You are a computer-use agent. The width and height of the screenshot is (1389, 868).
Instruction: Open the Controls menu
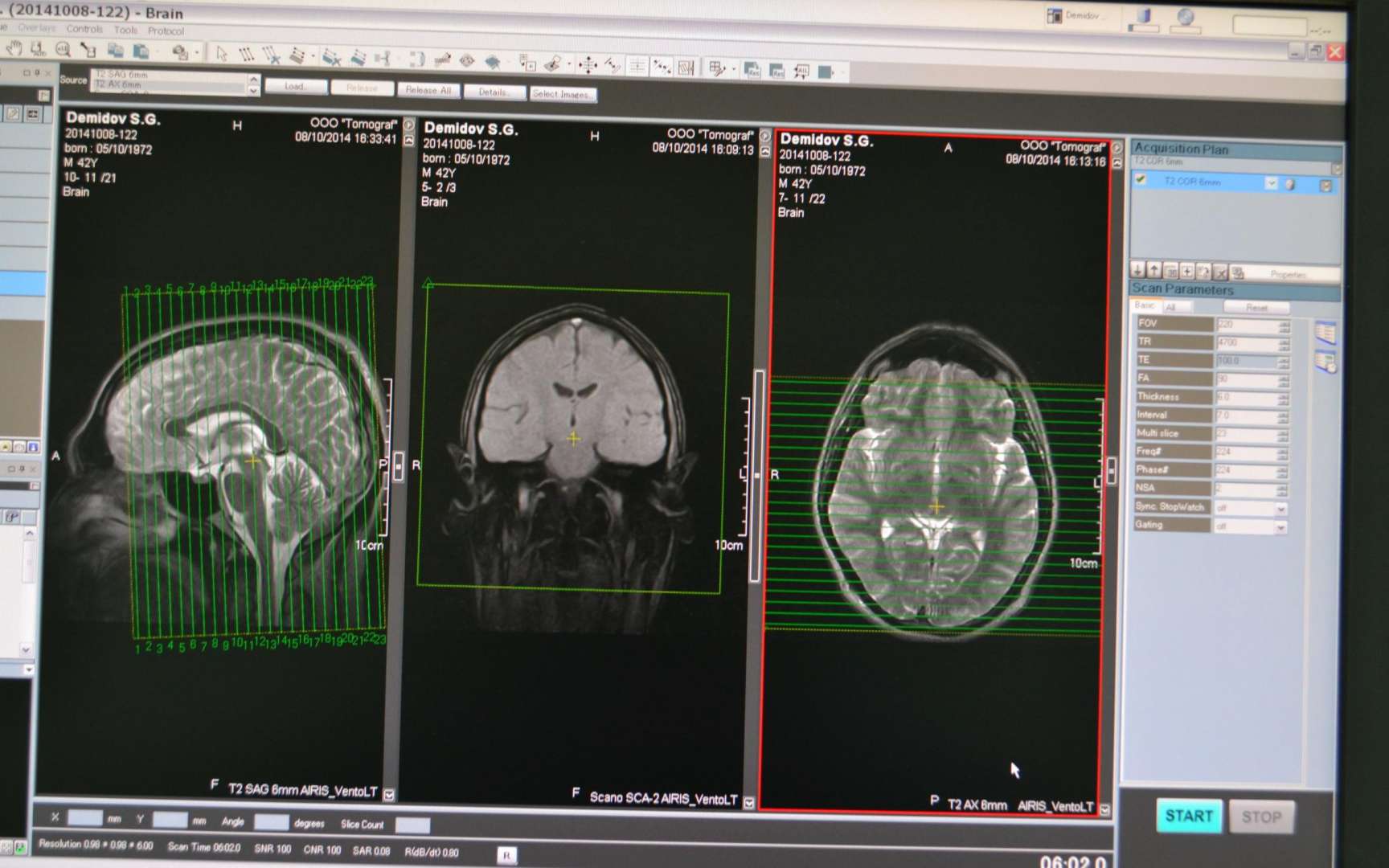84,29
